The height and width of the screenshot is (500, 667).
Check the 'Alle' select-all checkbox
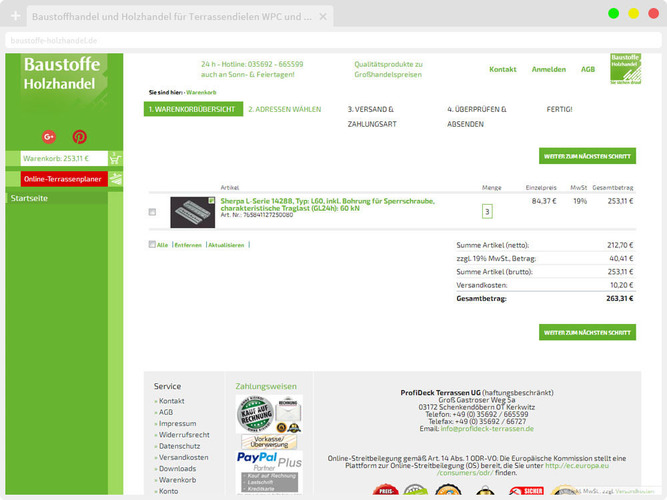151,244
